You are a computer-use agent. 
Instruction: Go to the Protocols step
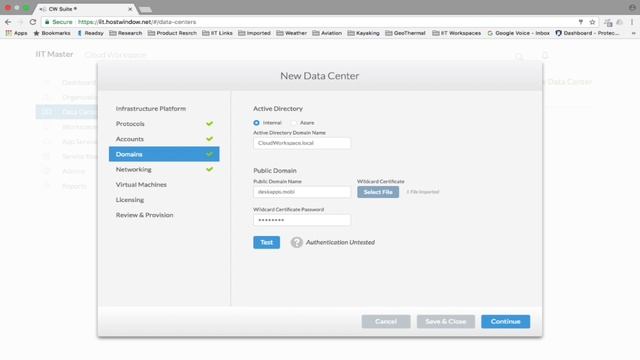tap(164, 124)
